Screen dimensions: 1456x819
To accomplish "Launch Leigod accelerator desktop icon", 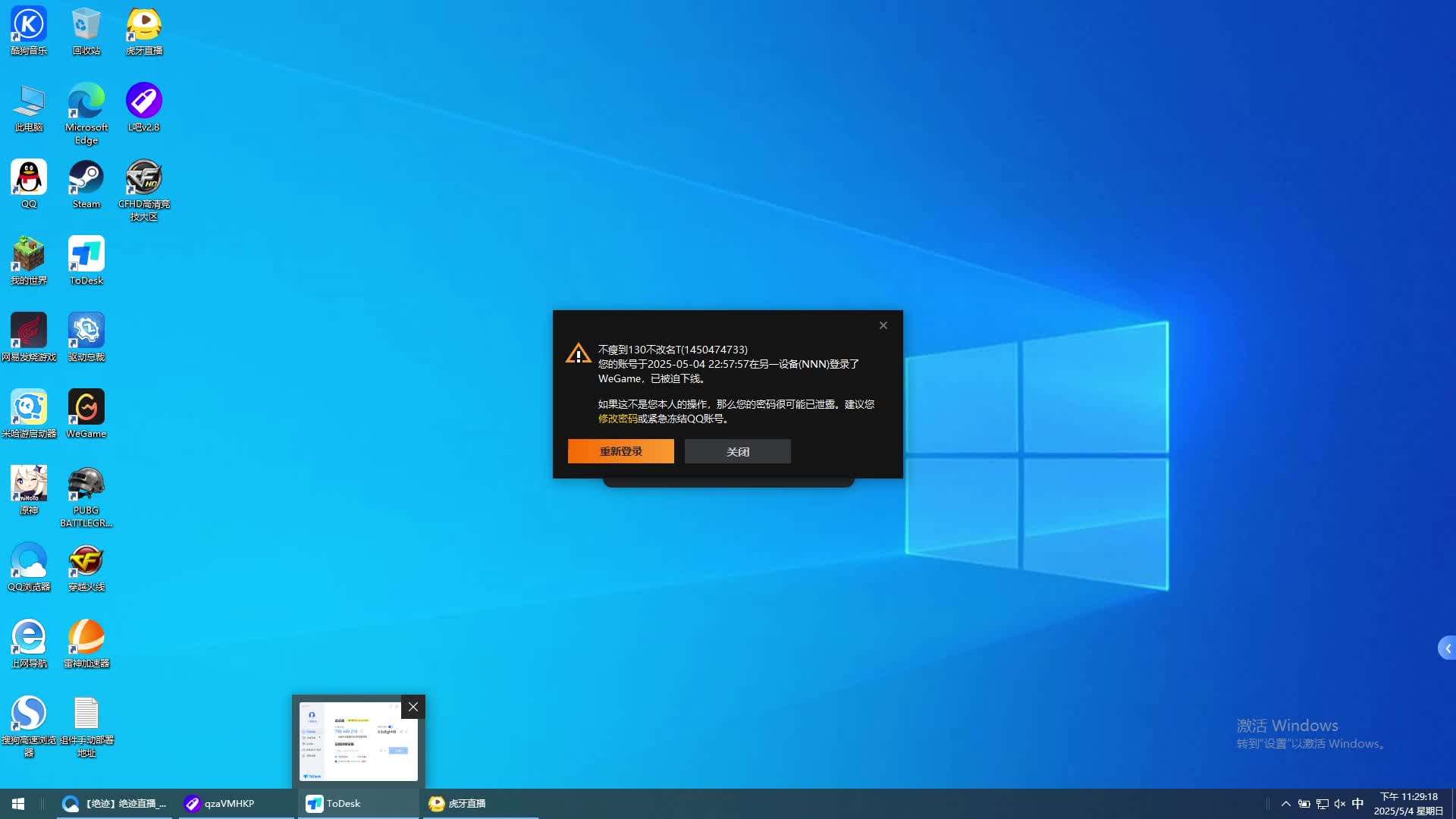I will [86, 644].
